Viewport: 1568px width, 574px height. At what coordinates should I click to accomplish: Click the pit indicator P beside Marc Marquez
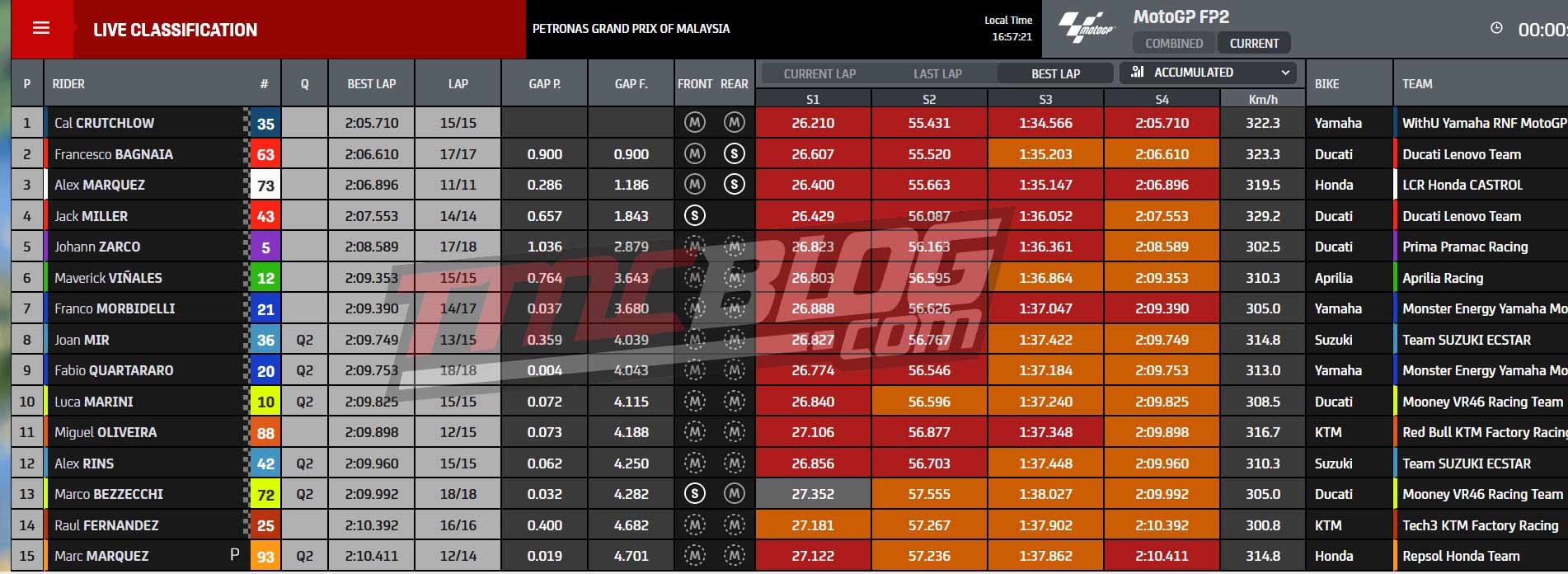point(235,555)
